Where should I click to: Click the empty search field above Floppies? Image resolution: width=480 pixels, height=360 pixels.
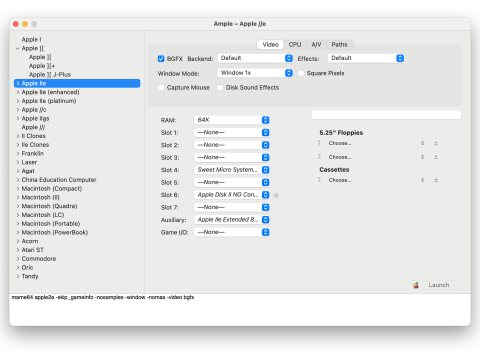point(386,115)
